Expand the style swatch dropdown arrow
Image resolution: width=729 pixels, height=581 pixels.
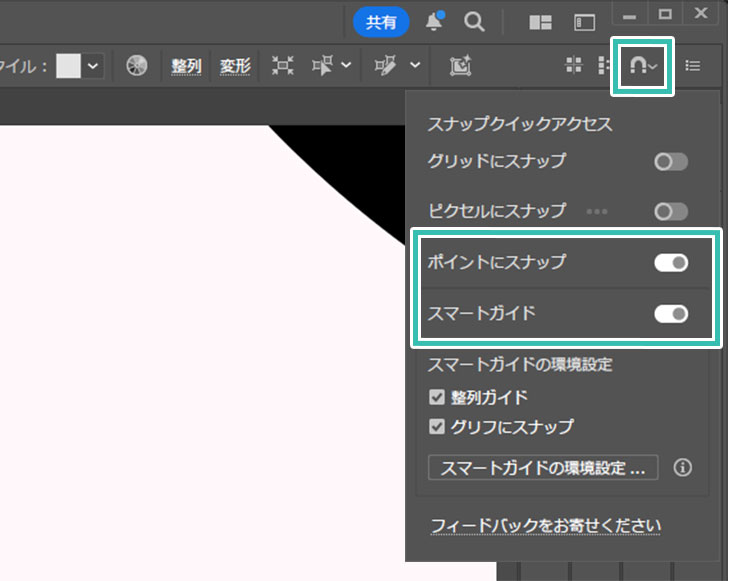(x=93, y=66)
